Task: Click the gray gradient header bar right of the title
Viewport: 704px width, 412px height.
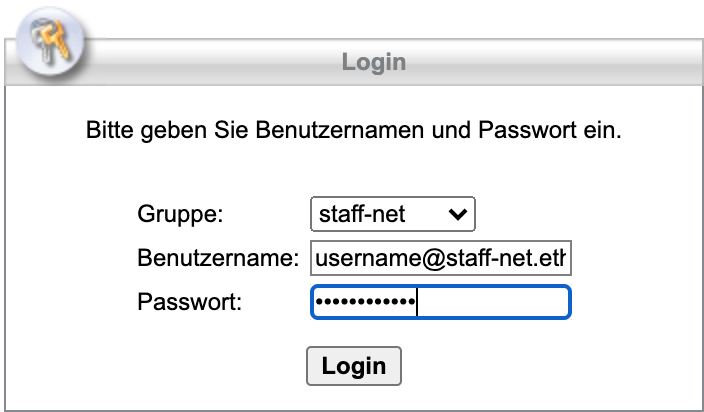Action: click(554, 62)
